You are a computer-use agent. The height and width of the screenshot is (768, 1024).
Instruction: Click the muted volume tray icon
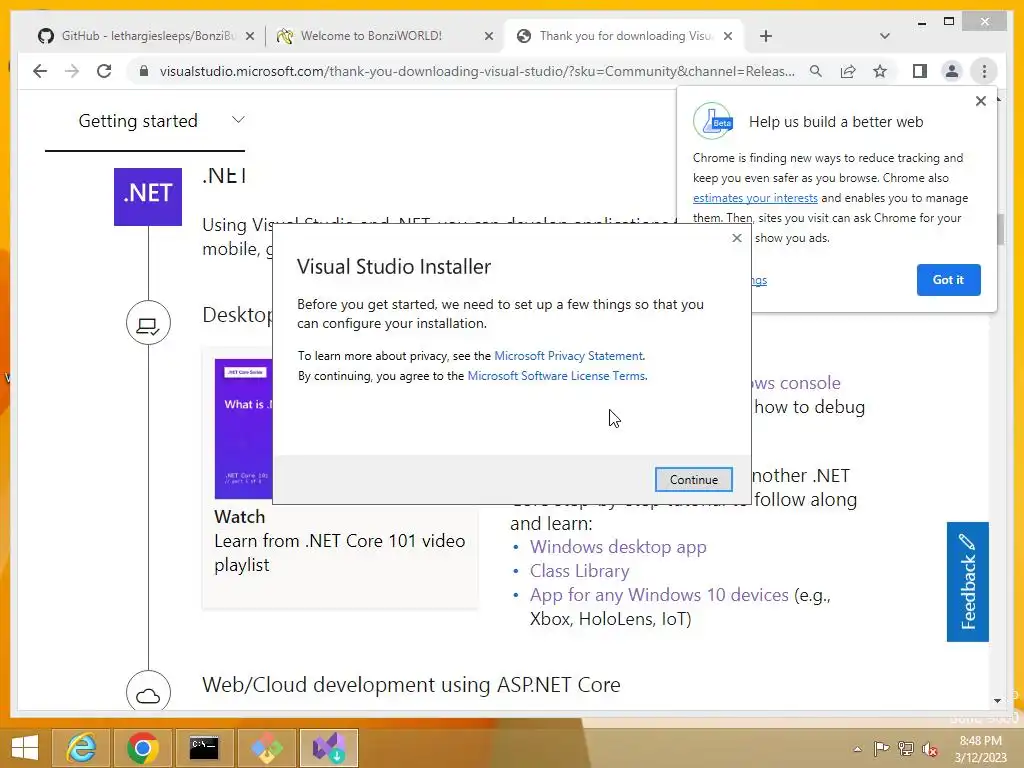click(930, 748)
